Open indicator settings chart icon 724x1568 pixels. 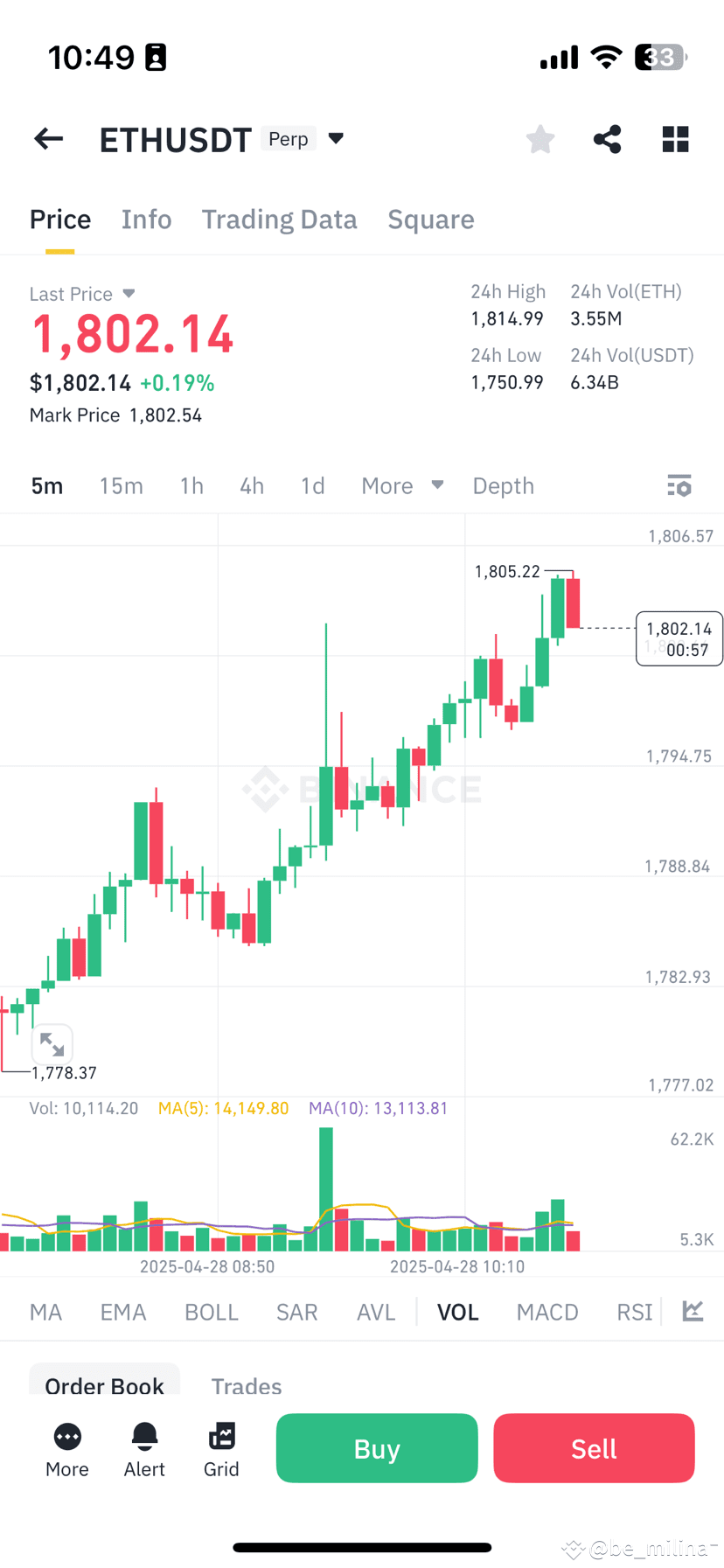693,1311
